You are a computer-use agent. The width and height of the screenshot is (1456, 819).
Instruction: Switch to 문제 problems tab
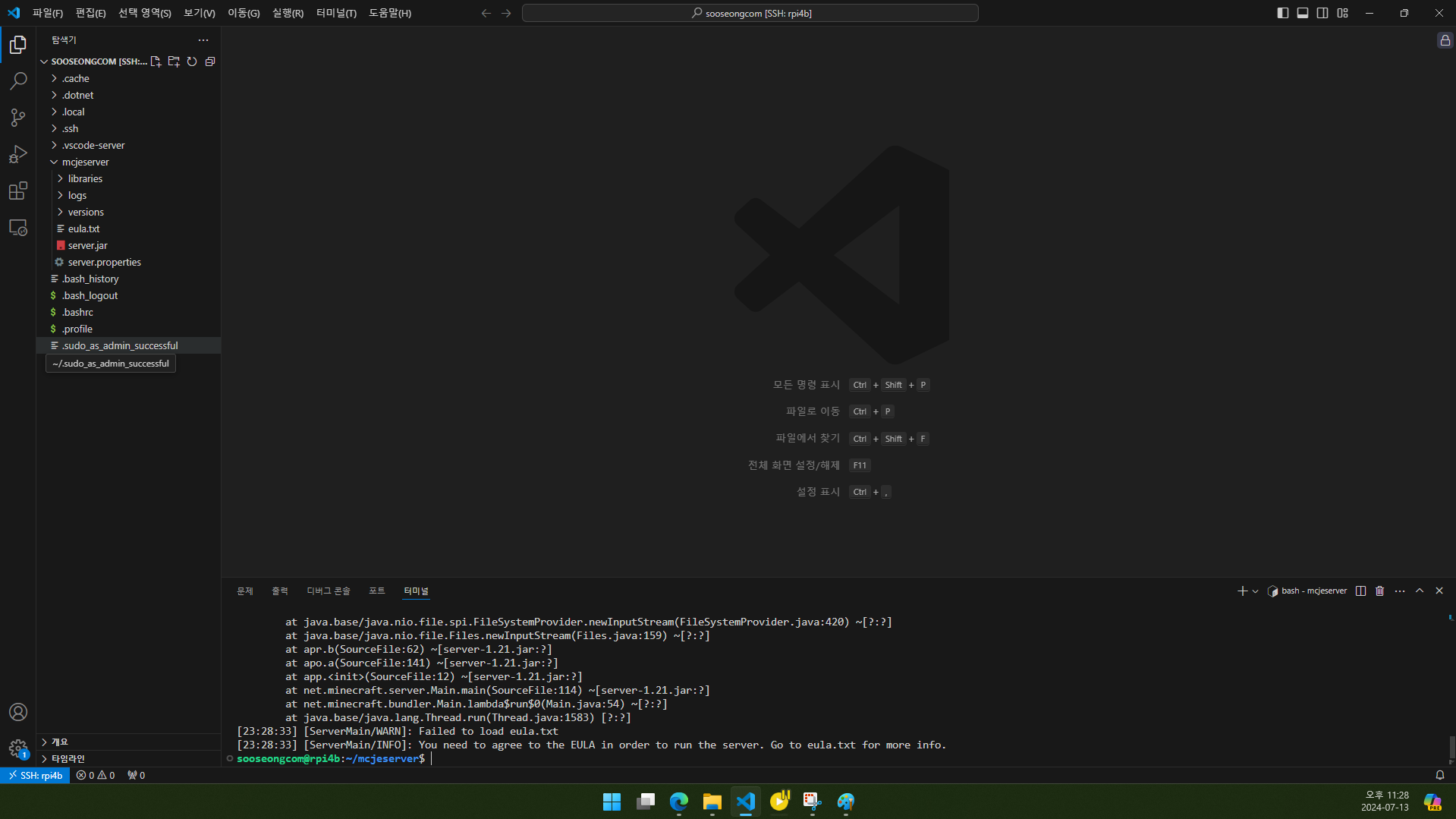coord(245,591)
